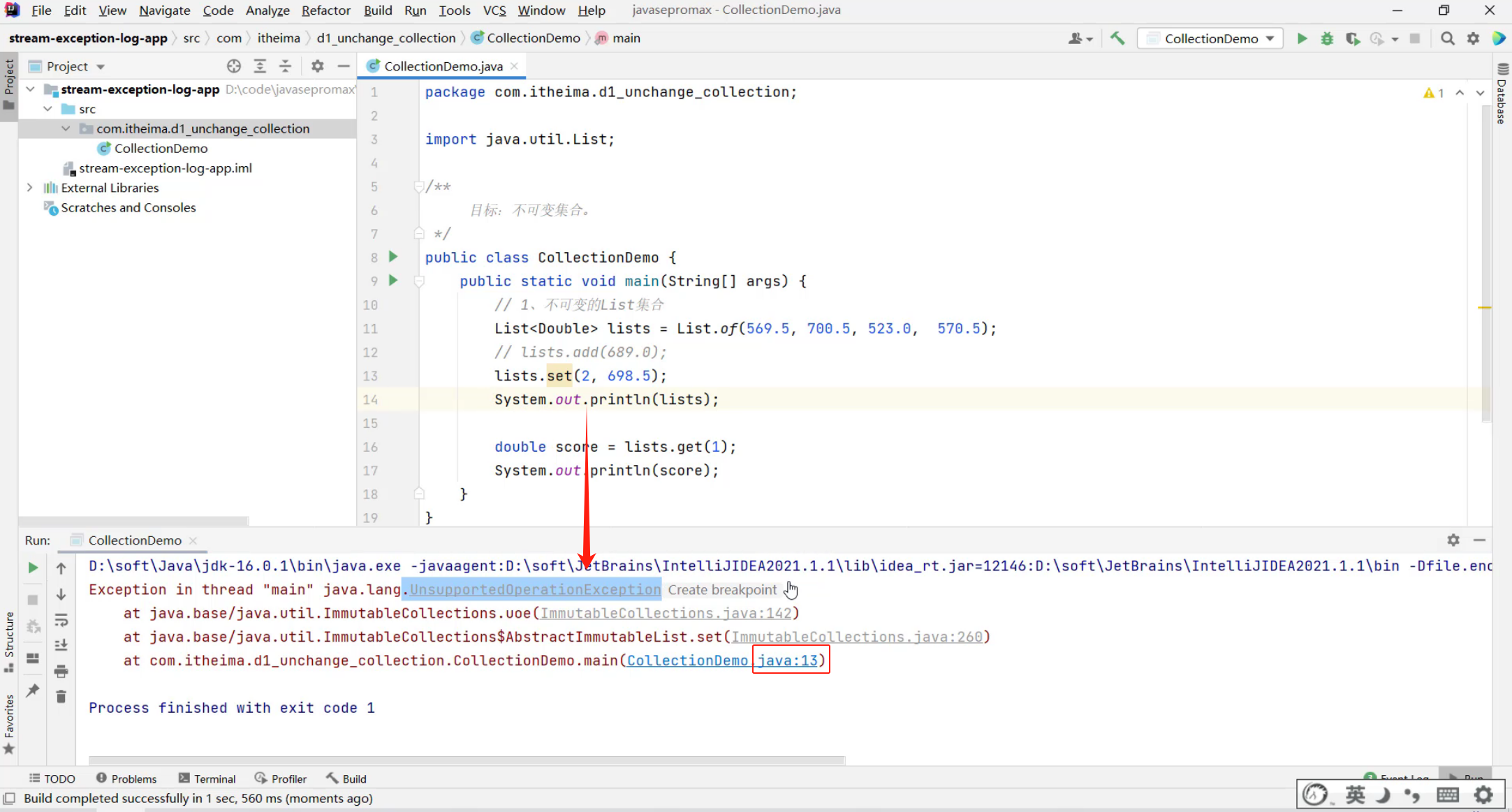Viewport: 1512px width, 812px height.
Task: Click the Build project hammer icon
Action: [x=1117, y=38]
